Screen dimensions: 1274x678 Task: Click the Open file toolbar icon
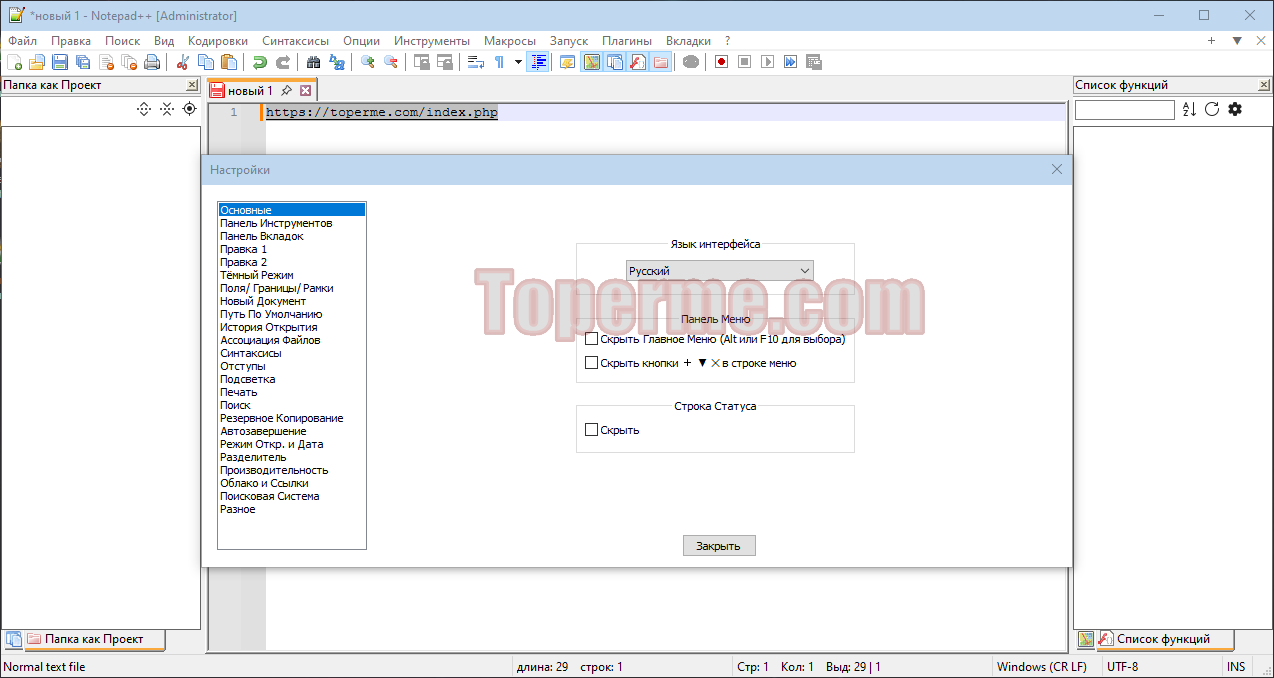pos(37,62)
